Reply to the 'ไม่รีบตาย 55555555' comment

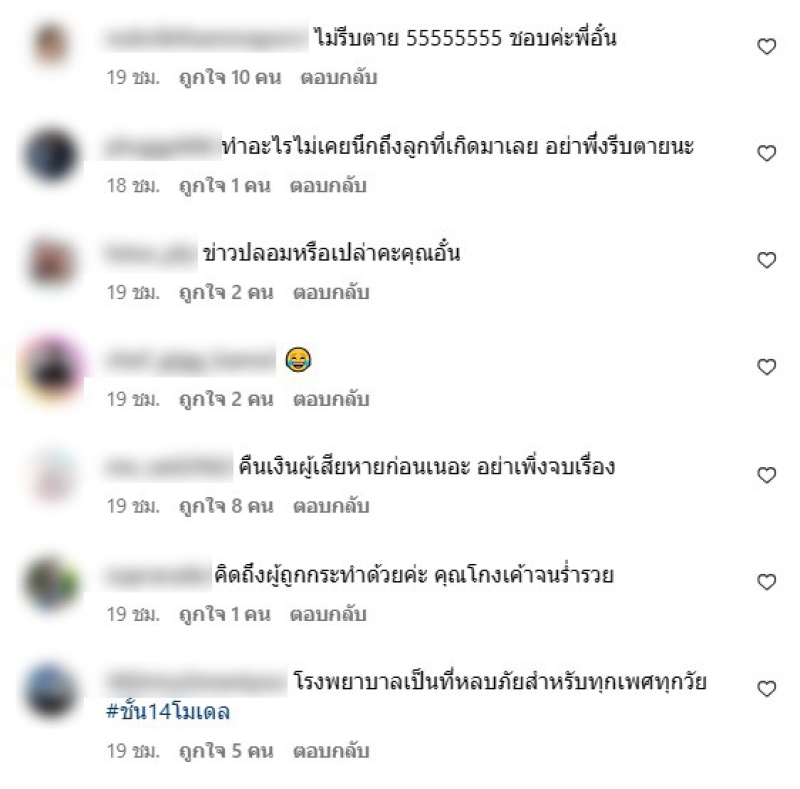click(x=339, y=78)
